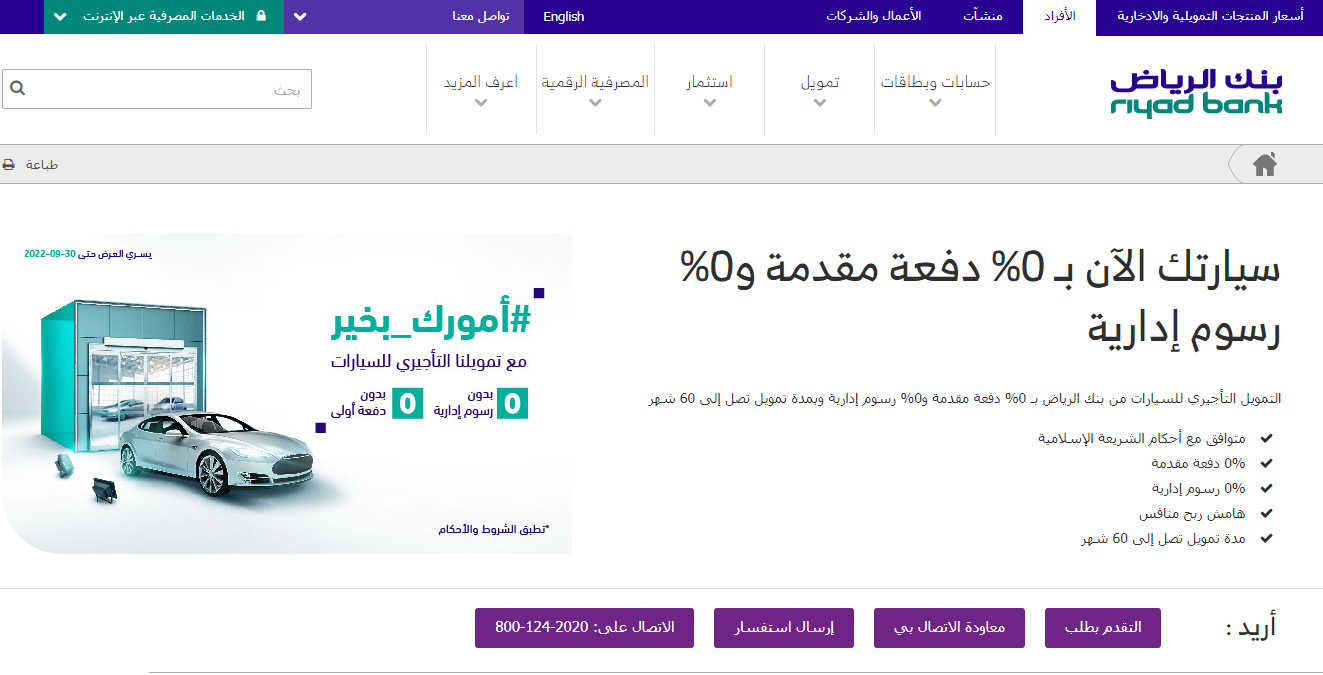Open the المصرفية الرقمية menu
This screenshot has width=1323, height=675.
pos(595,83)
